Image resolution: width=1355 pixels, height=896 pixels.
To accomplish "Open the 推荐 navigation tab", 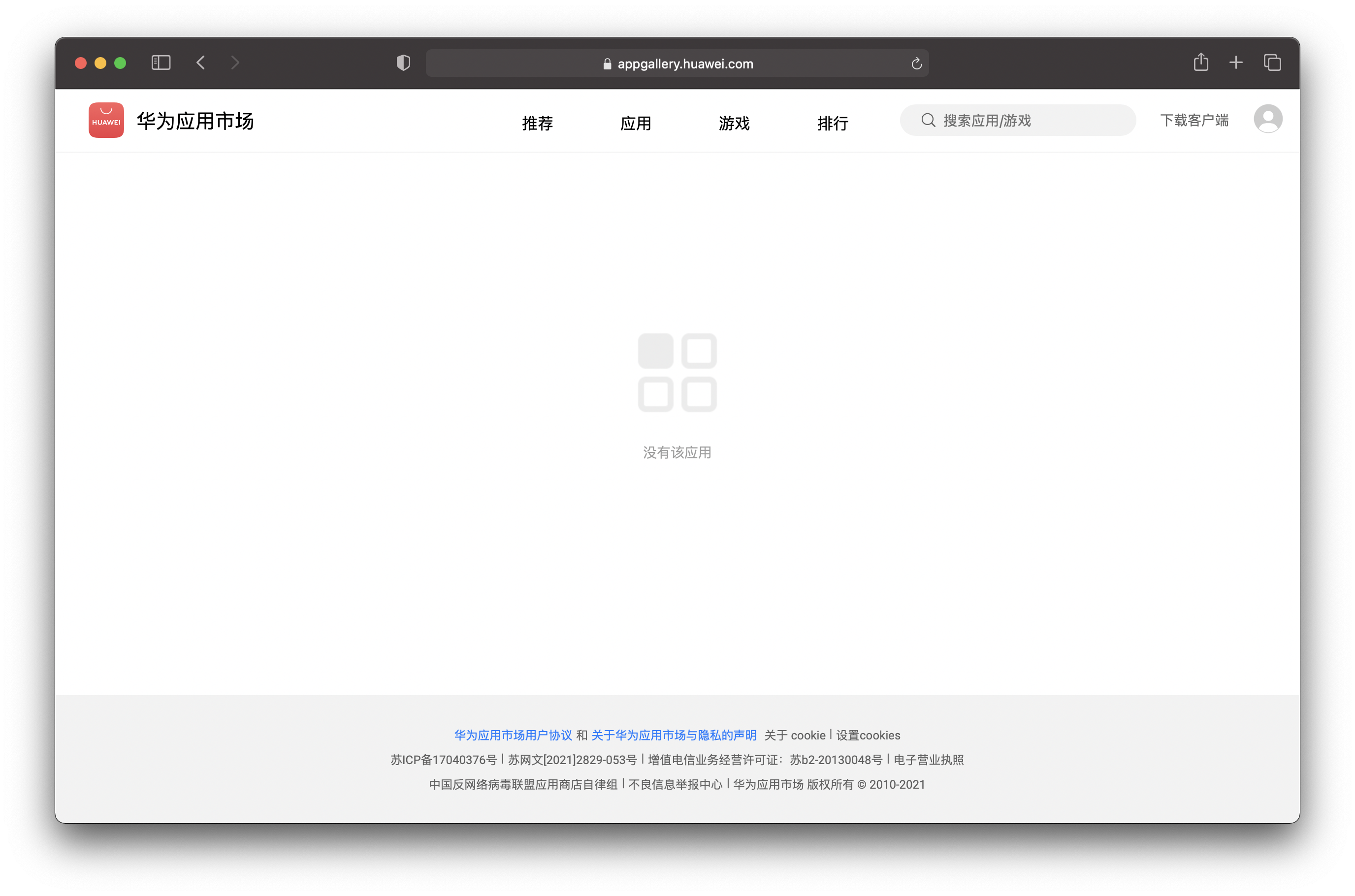I will 537,123.
